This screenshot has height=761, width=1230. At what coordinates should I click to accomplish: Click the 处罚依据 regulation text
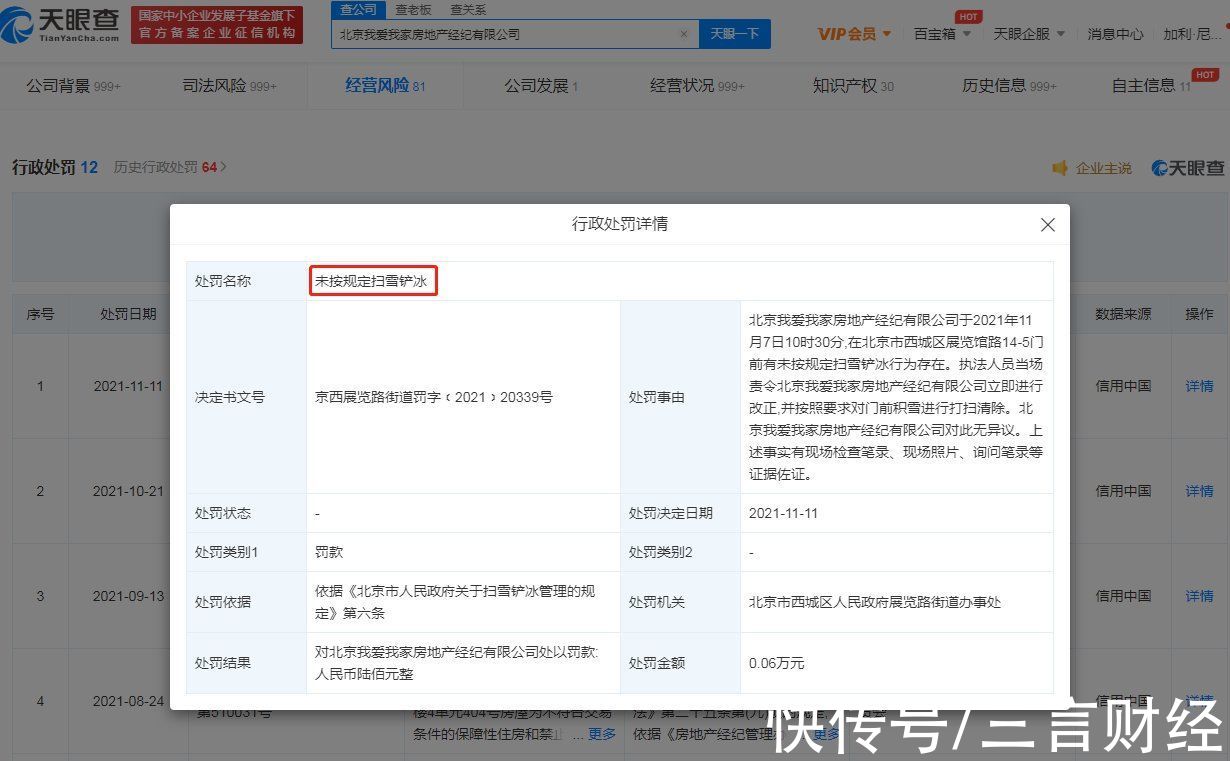pos(454,602)
